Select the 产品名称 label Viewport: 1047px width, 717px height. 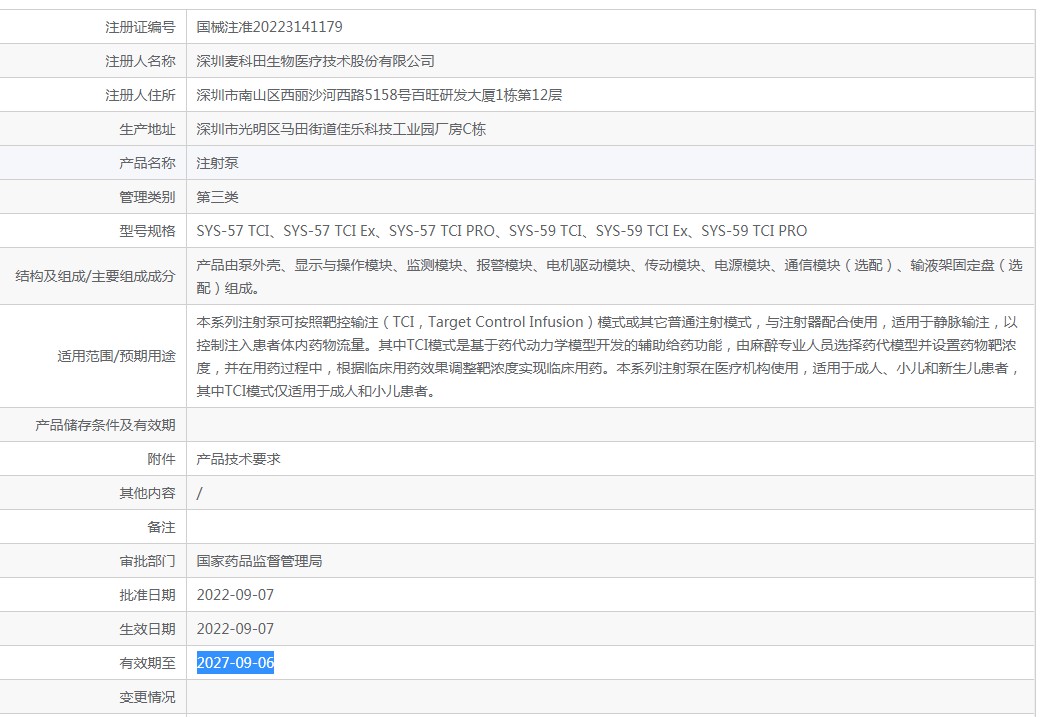point(148,163)
